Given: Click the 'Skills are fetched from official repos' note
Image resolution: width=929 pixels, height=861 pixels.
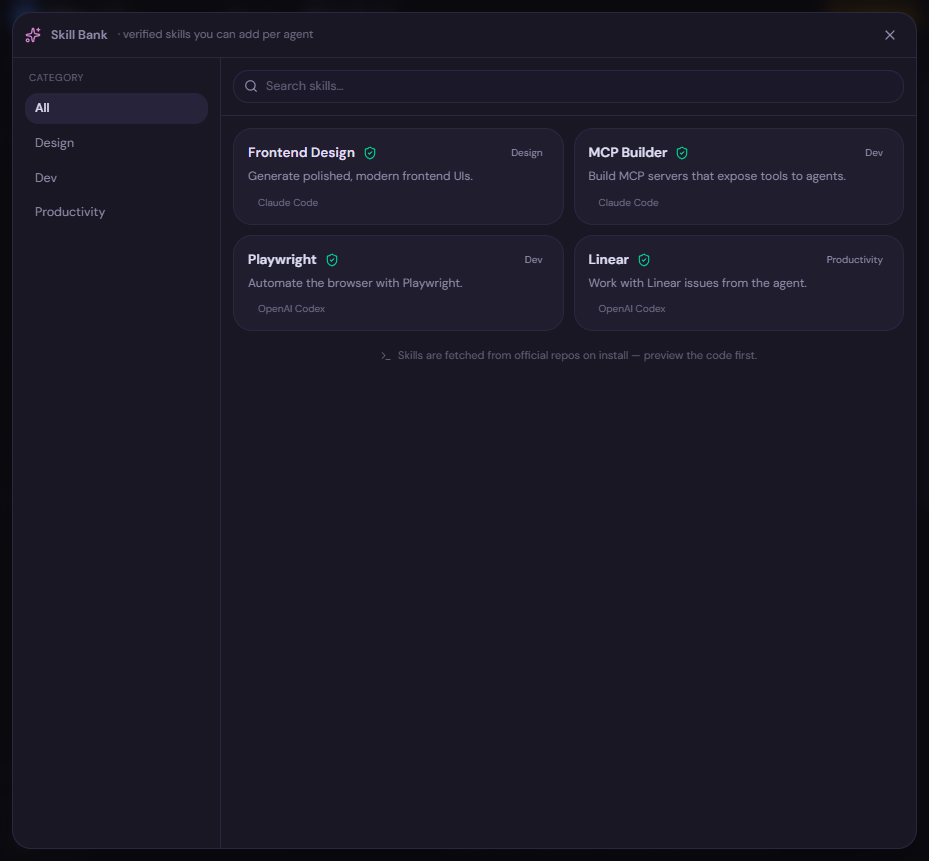Looking at the screenshot, I should pos(577,356).
